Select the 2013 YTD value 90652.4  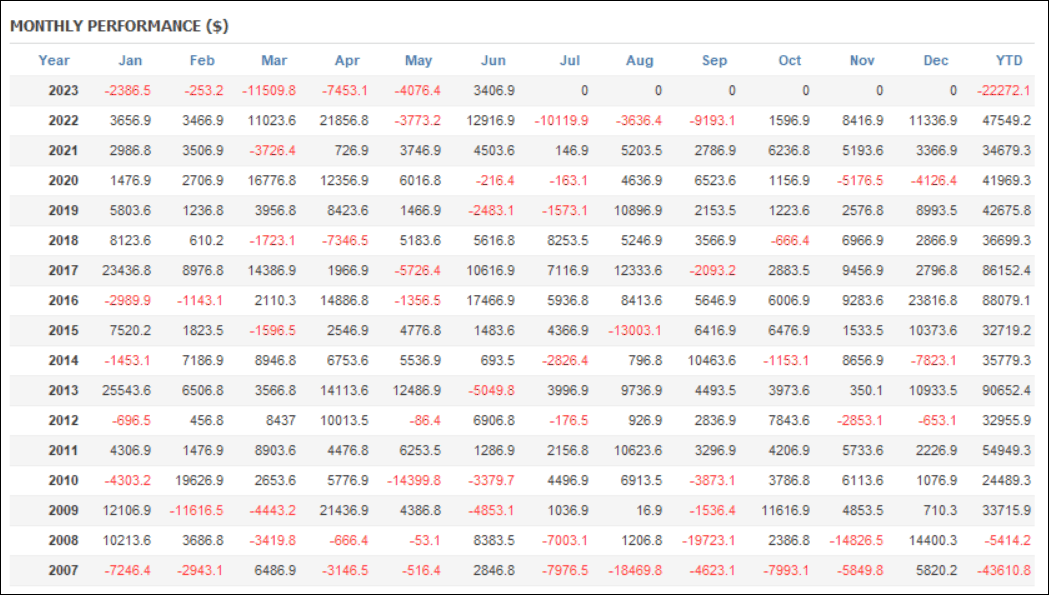click(1006, 390)
